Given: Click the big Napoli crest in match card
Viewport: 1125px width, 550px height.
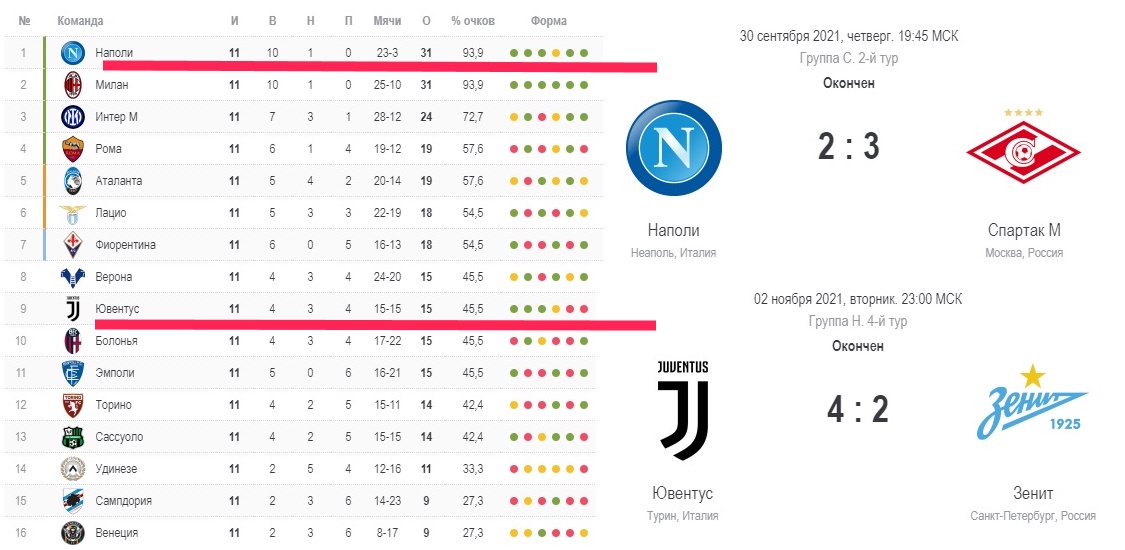Looking at the screenshot, I should 674,148.
